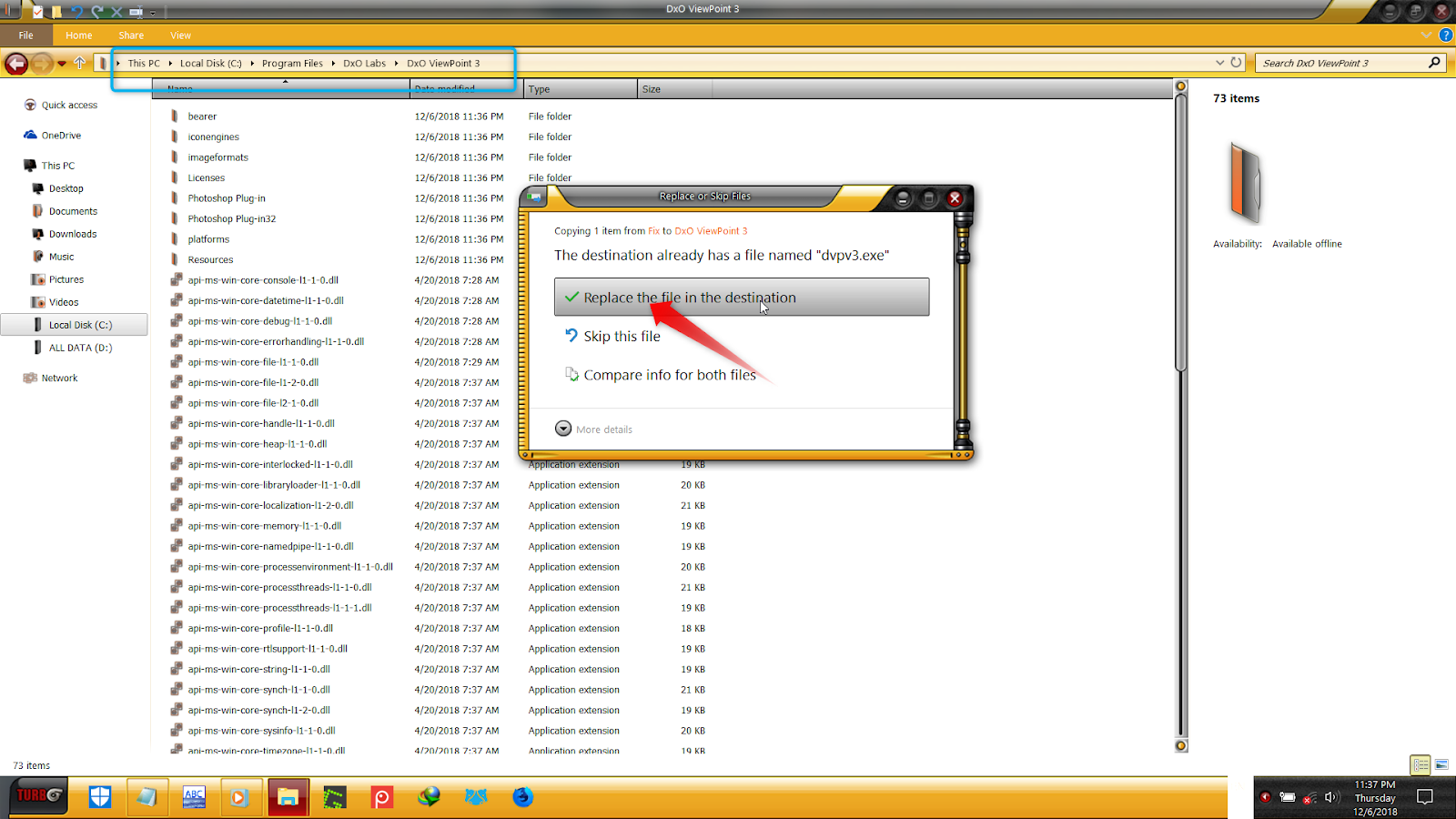Open the address bar history dropdown
Image resolution: width=1456 pixels, height=819 pixels.
[x=1219, y=63]
